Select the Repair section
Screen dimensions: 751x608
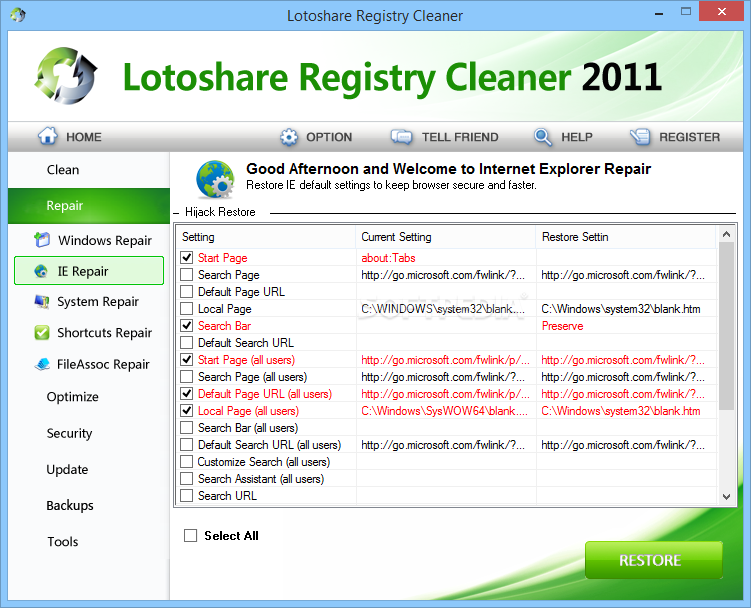pyautogui.click(x=89, y=206)
